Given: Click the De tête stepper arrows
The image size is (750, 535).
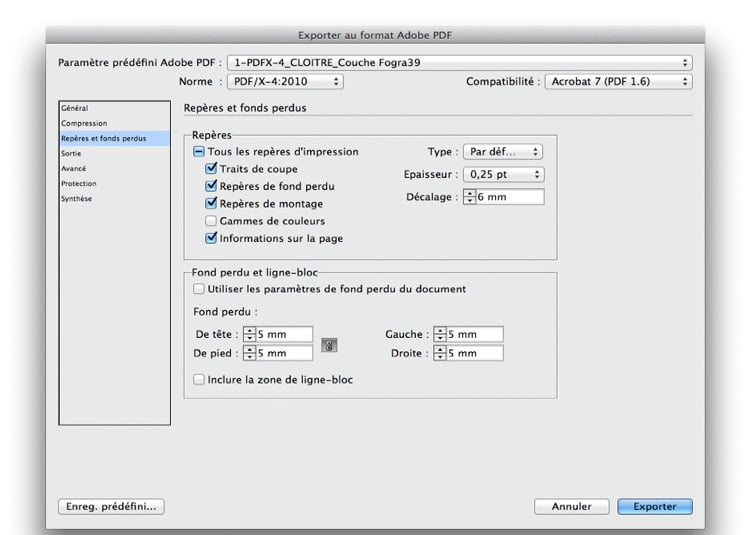Looking at the screenshot, I should pos(249,334).
